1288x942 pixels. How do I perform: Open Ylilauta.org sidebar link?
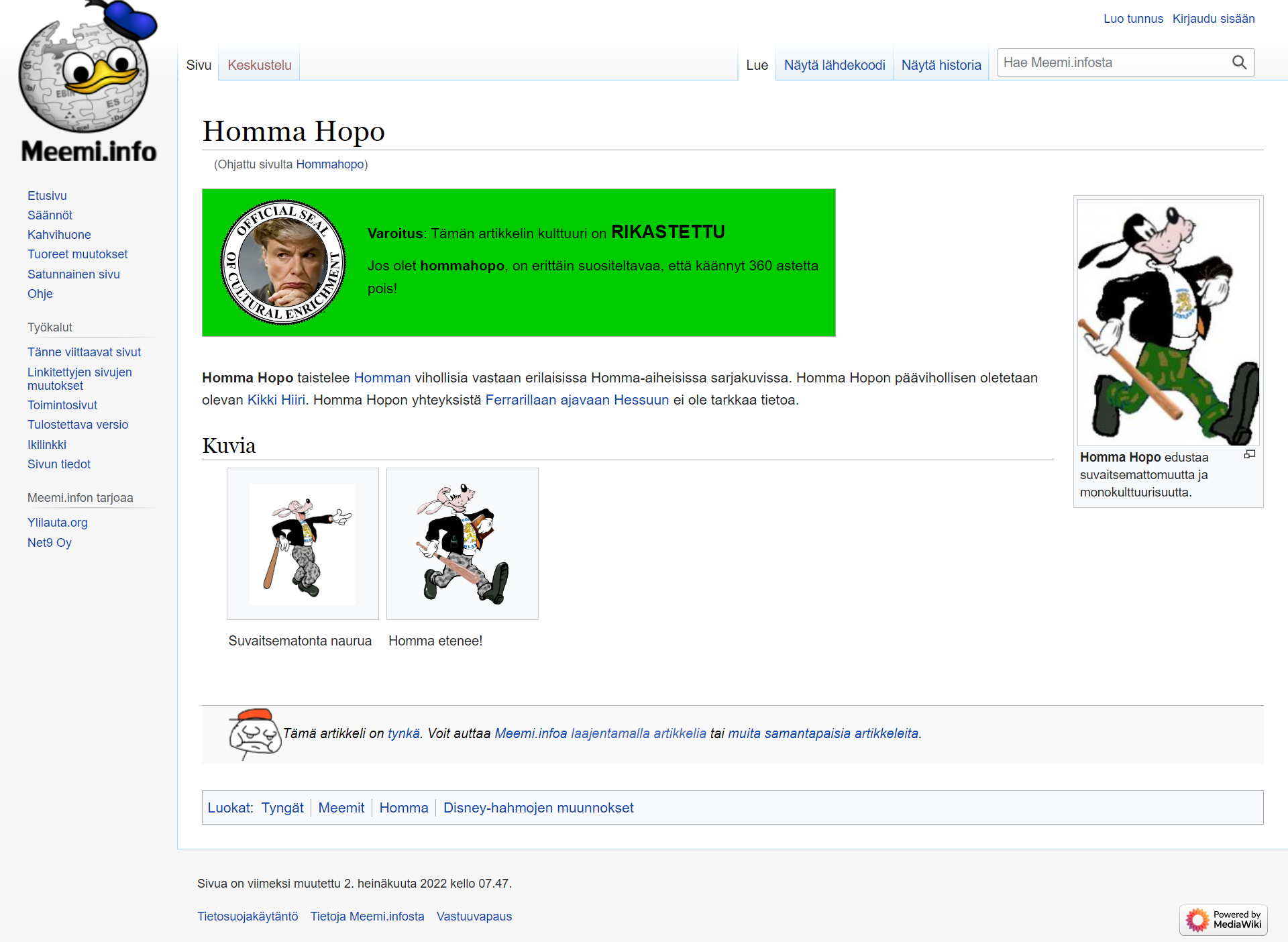coord(57,523)
